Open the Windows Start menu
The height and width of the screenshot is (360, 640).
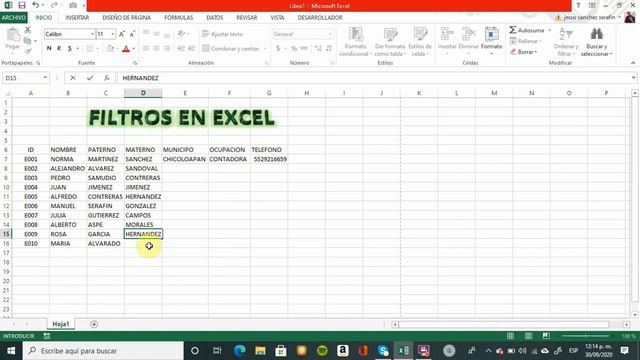[x=11, y=351]
